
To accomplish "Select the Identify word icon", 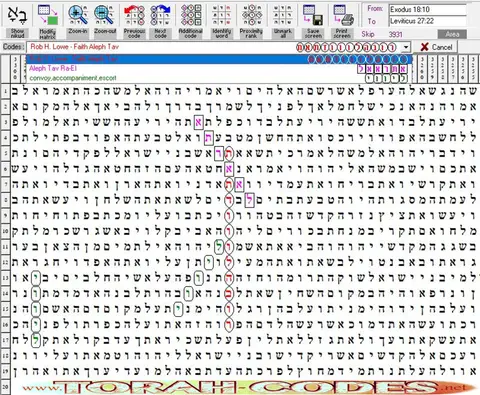I will tap(221, 15).
